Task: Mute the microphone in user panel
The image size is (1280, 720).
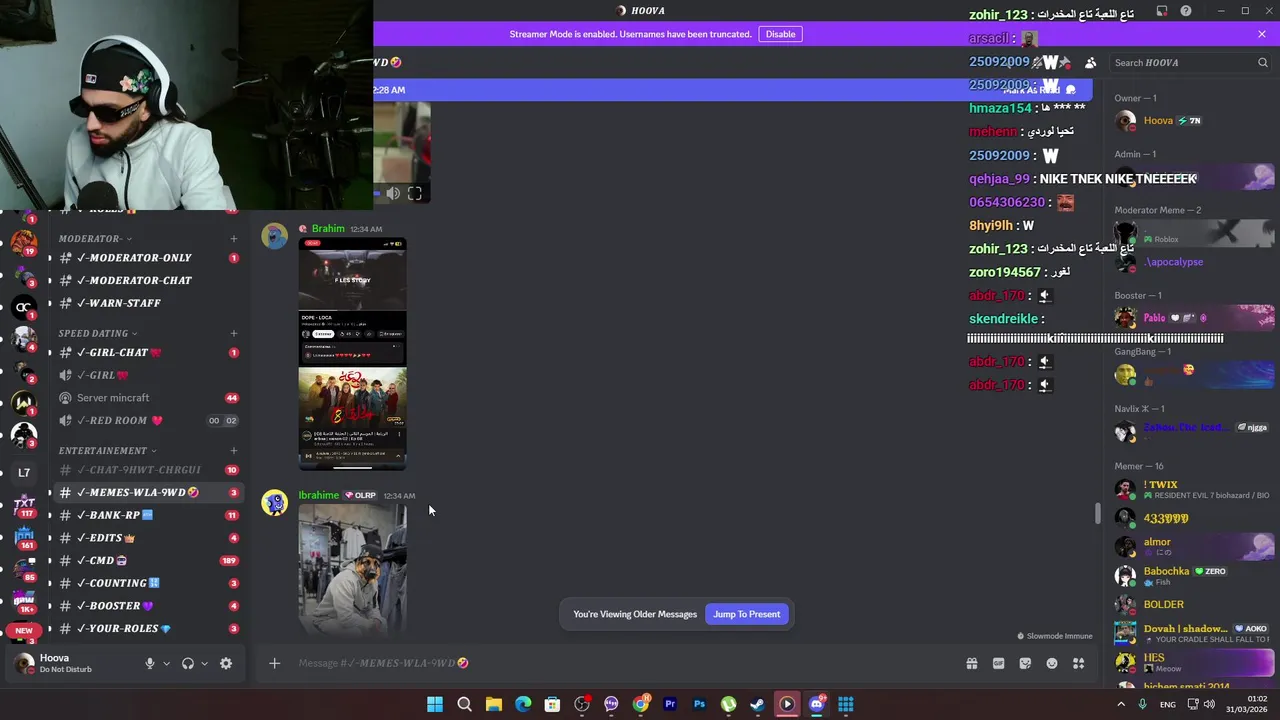Action: (x=150, y=663)
